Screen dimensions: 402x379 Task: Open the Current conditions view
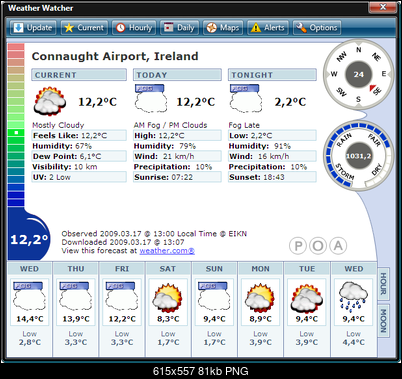(84, 28)
